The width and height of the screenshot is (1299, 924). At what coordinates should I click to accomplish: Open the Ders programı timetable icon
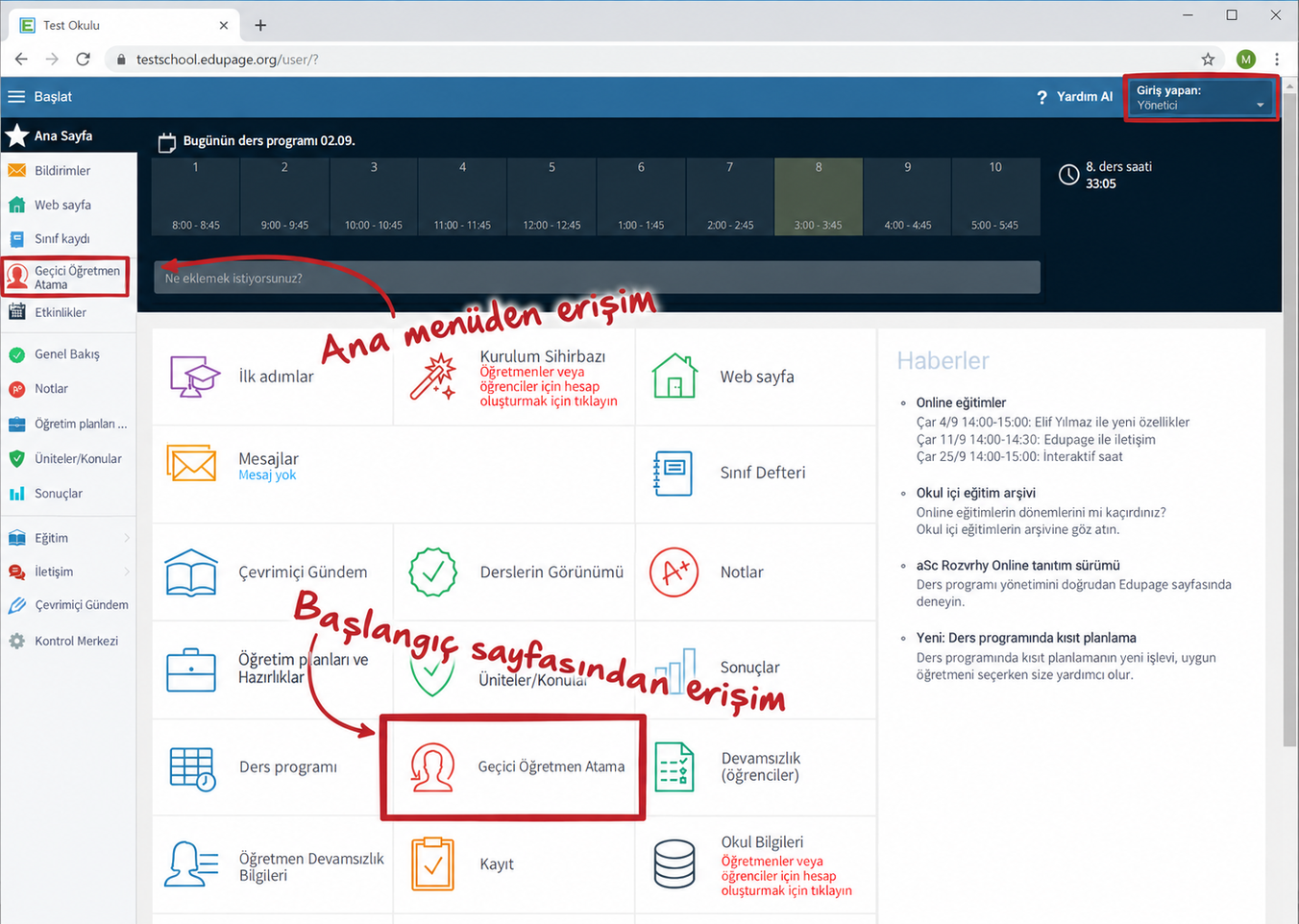pos(192,768)
